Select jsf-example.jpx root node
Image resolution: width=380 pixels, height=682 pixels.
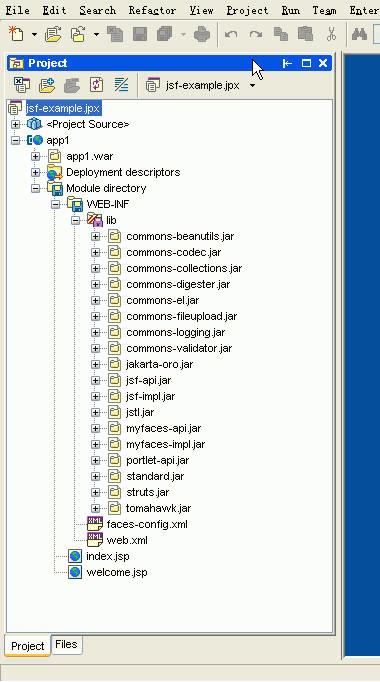click(63, 108)
